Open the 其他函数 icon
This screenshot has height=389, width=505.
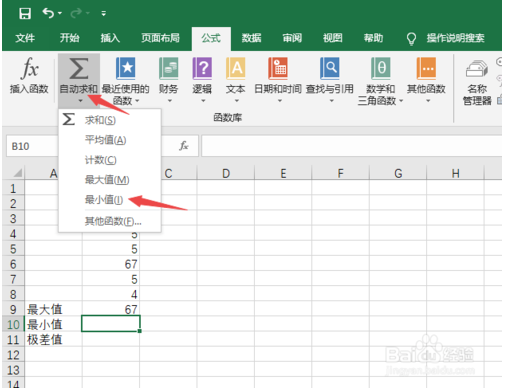426,68
